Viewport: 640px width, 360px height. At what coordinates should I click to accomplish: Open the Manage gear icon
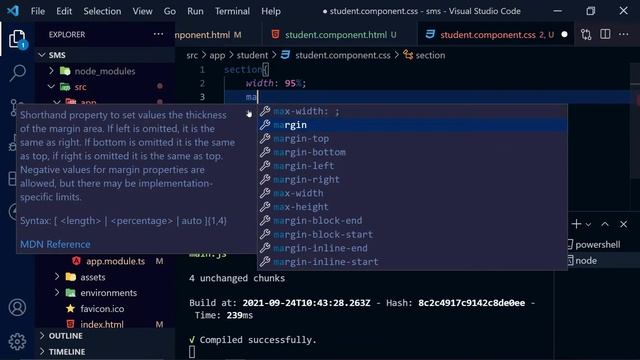tap(17, 341)
